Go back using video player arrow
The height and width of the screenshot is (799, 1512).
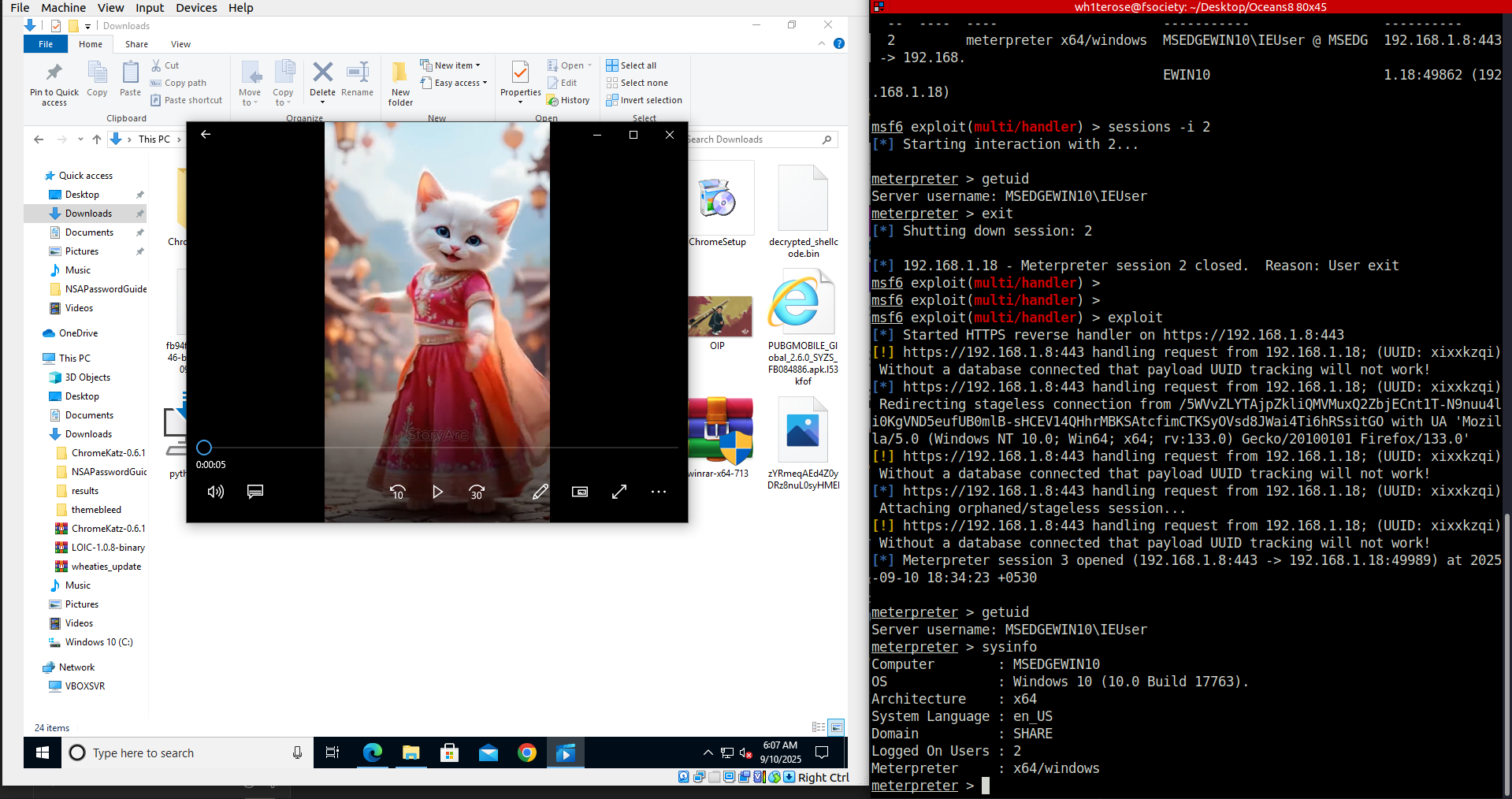206,135
